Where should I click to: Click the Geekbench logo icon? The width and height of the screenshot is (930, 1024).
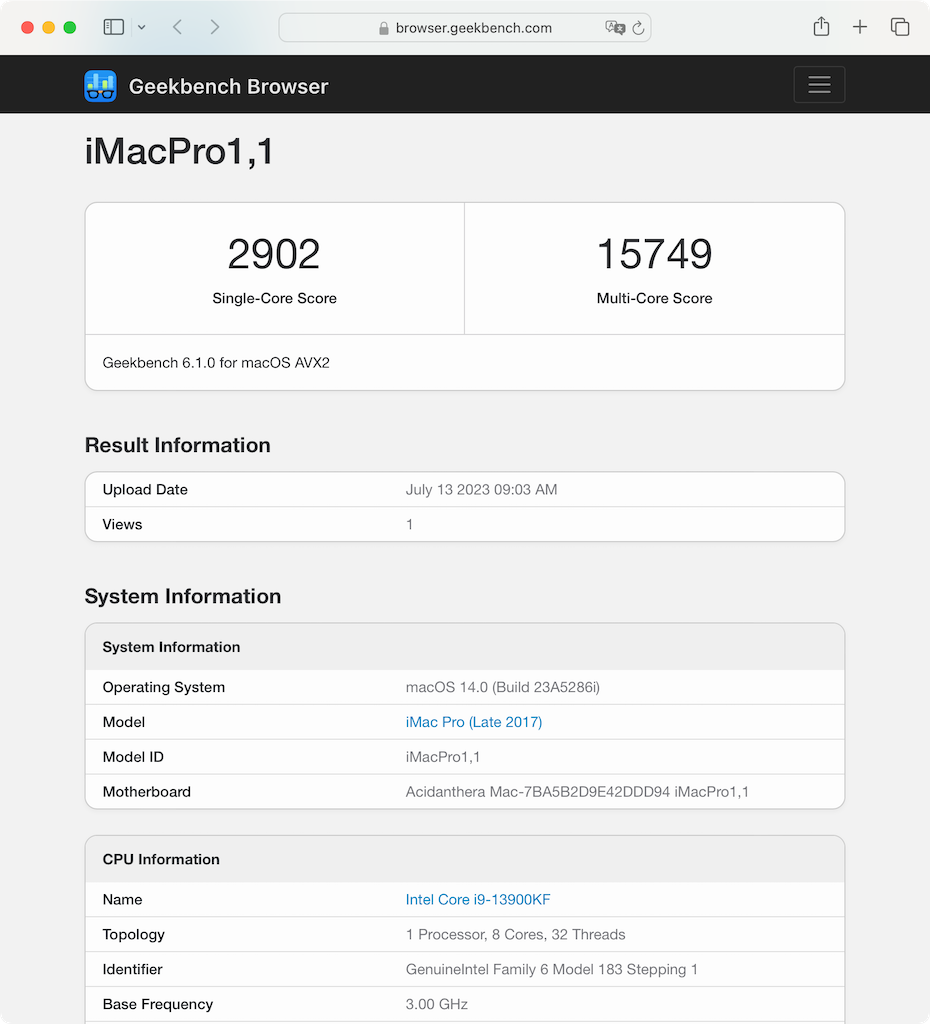click(x=101, y=86)
